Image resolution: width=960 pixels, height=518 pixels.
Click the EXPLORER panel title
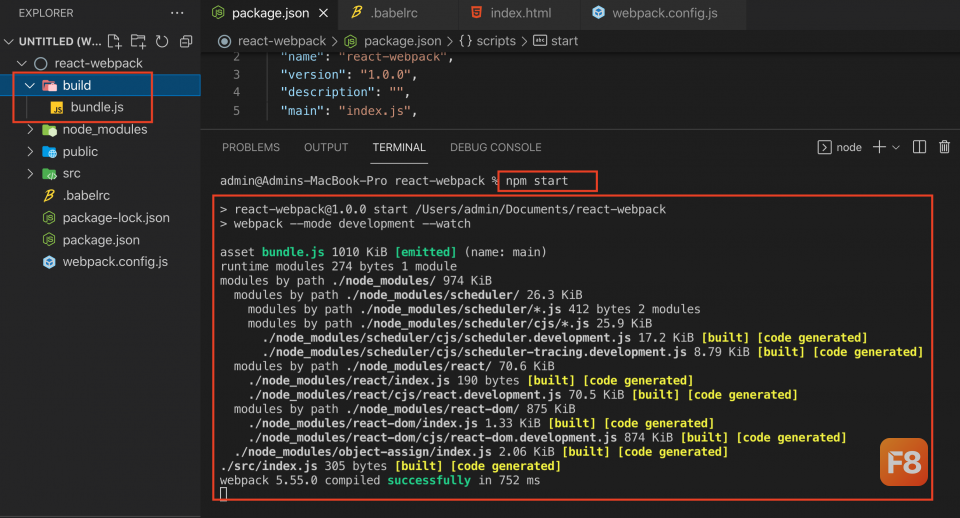(x=46, y=13)
